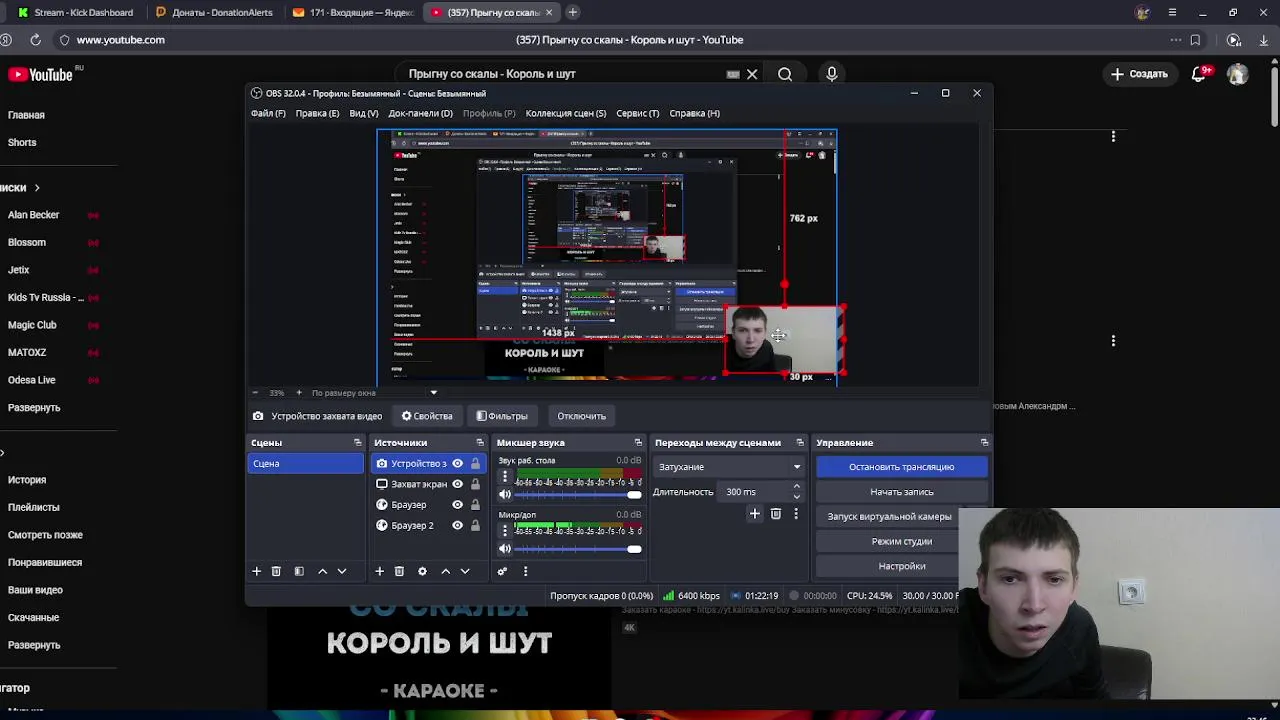Reload the page in browser
1280x720 pixels.
(35, 40)
